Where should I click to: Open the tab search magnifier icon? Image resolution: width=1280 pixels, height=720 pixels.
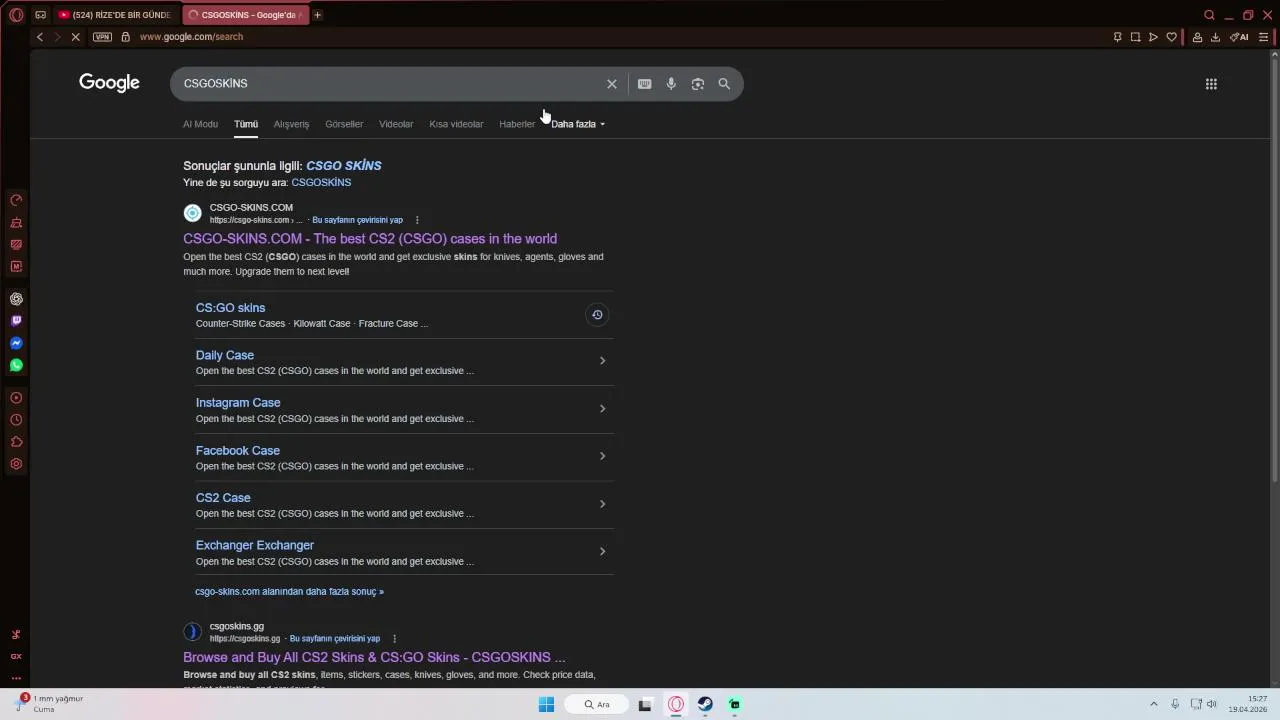[x=1209, y=15]
